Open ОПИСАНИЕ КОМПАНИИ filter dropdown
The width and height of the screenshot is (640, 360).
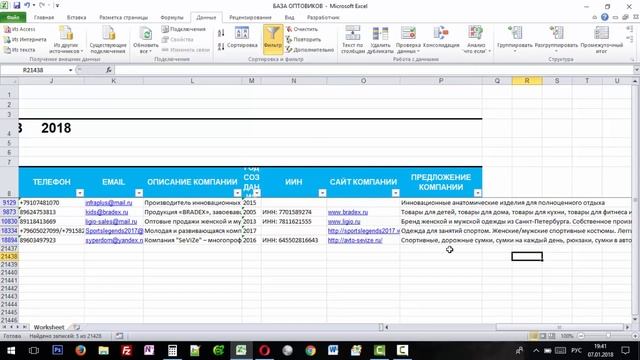(x=238, y=193)
